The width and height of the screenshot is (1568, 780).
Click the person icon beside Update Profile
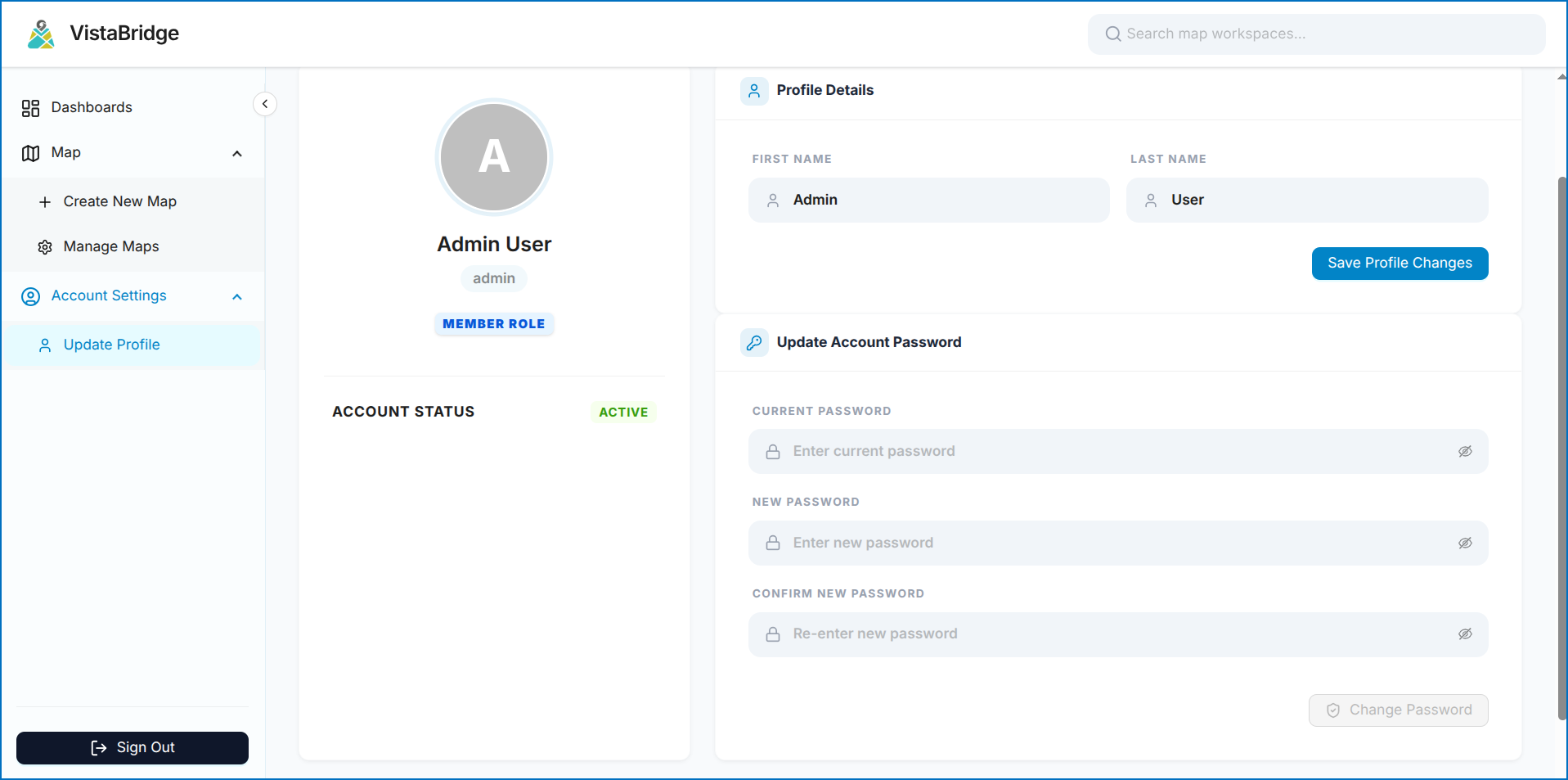pyautogui.click(x=45, y=345)
